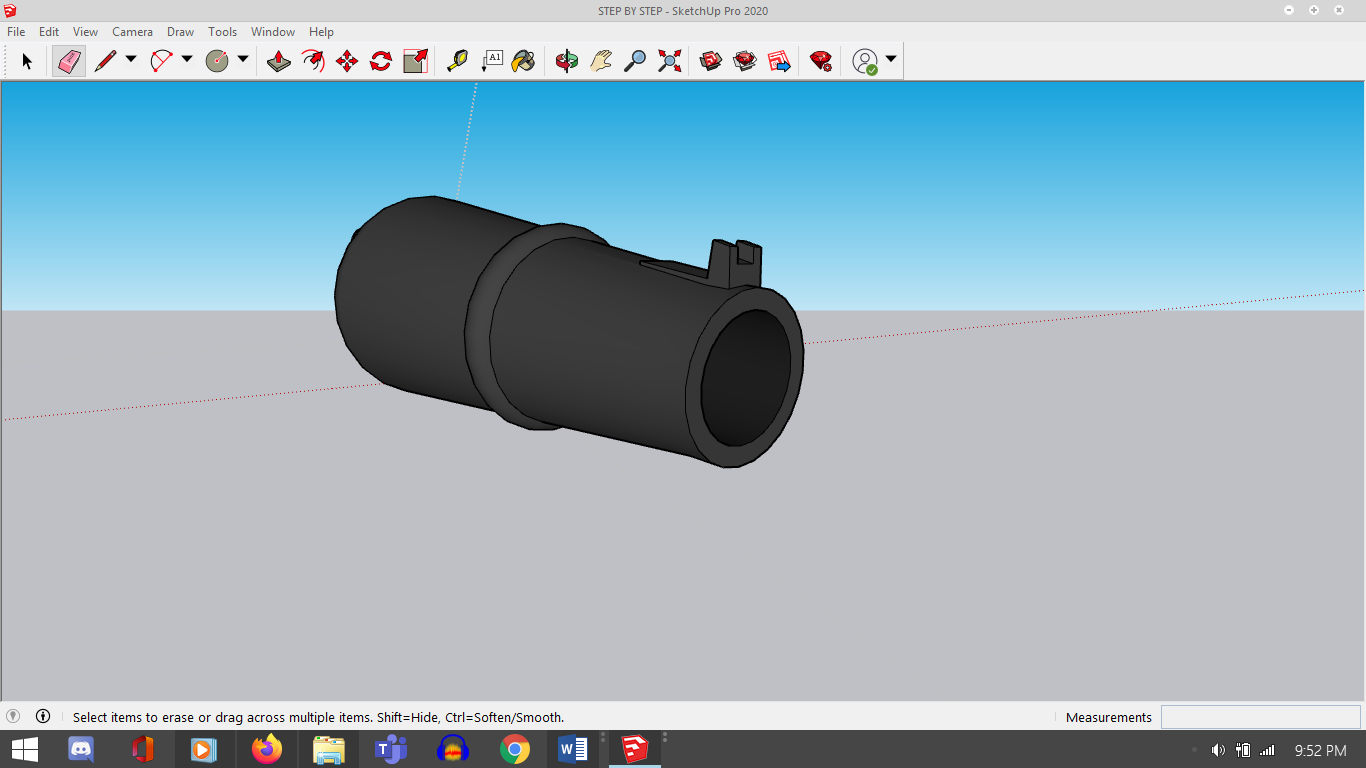
Task: Click the geo-location status bar icon
Action: [13, 716]
